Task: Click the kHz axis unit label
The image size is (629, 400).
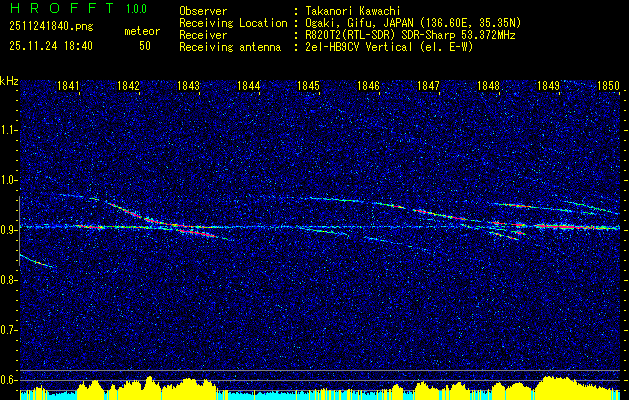Action: 9,81
